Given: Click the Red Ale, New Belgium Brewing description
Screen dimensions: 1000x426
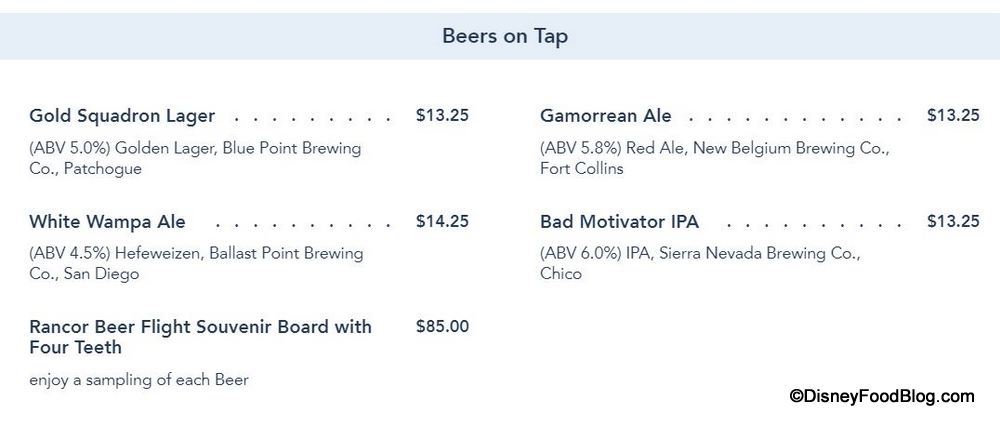Looking at the screenshot, I should click(x=714, y=149).
